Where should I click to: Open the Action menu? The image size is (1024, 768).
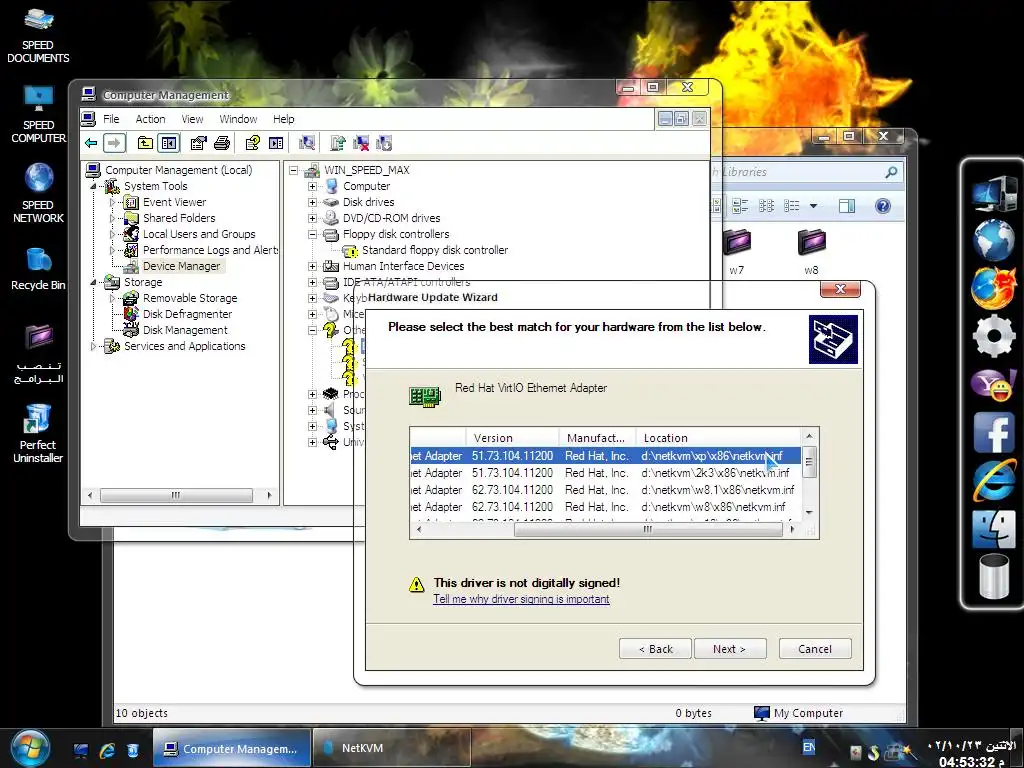(x=150, y=119)
